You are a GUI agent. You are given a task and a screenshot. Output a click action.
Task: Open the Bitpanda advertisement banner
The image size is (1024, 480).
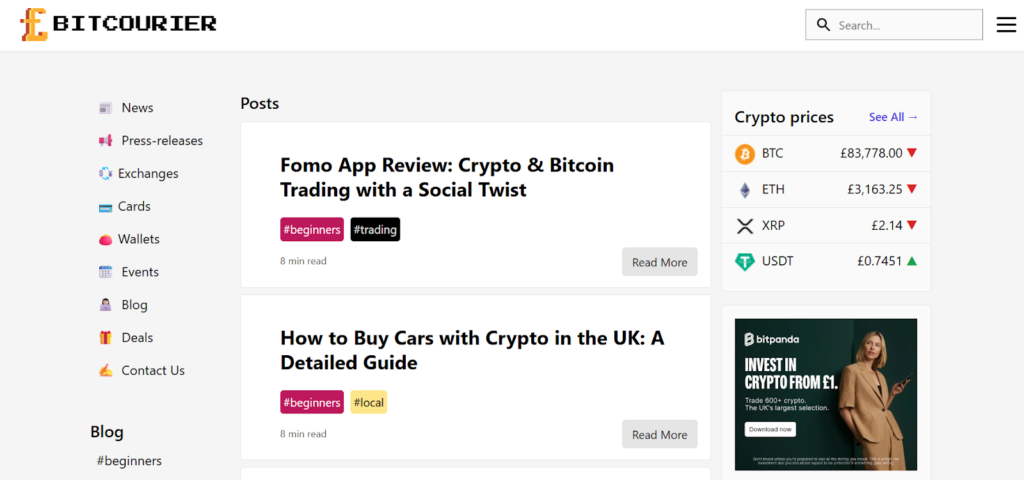click(825, 394)
